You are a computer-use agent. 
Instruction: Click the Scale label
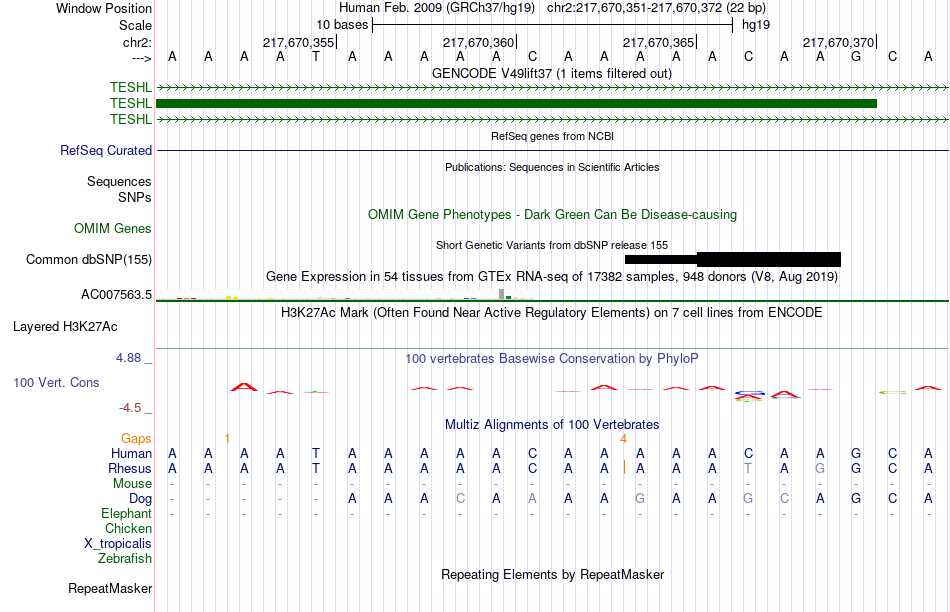pyautogui.click(x=135, y=25)
